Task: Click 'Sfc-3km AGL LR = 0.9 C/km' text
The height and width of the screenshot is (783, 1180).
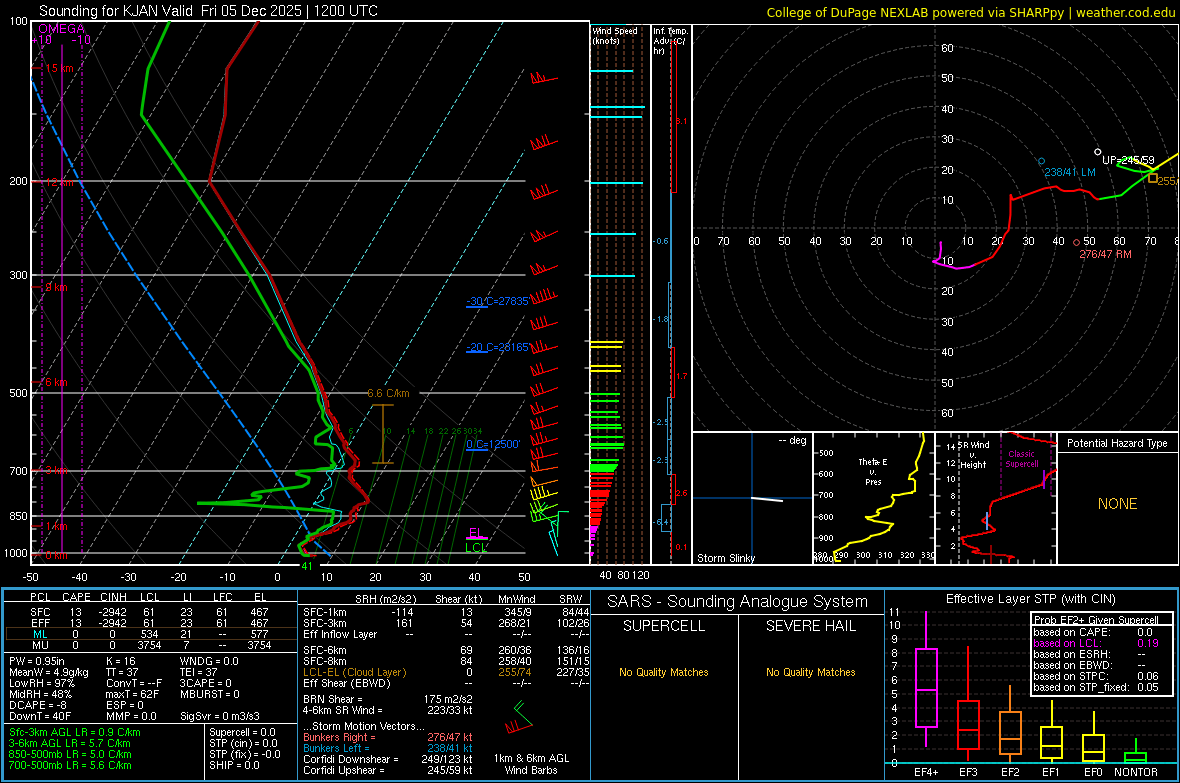Action: (75, 732)
